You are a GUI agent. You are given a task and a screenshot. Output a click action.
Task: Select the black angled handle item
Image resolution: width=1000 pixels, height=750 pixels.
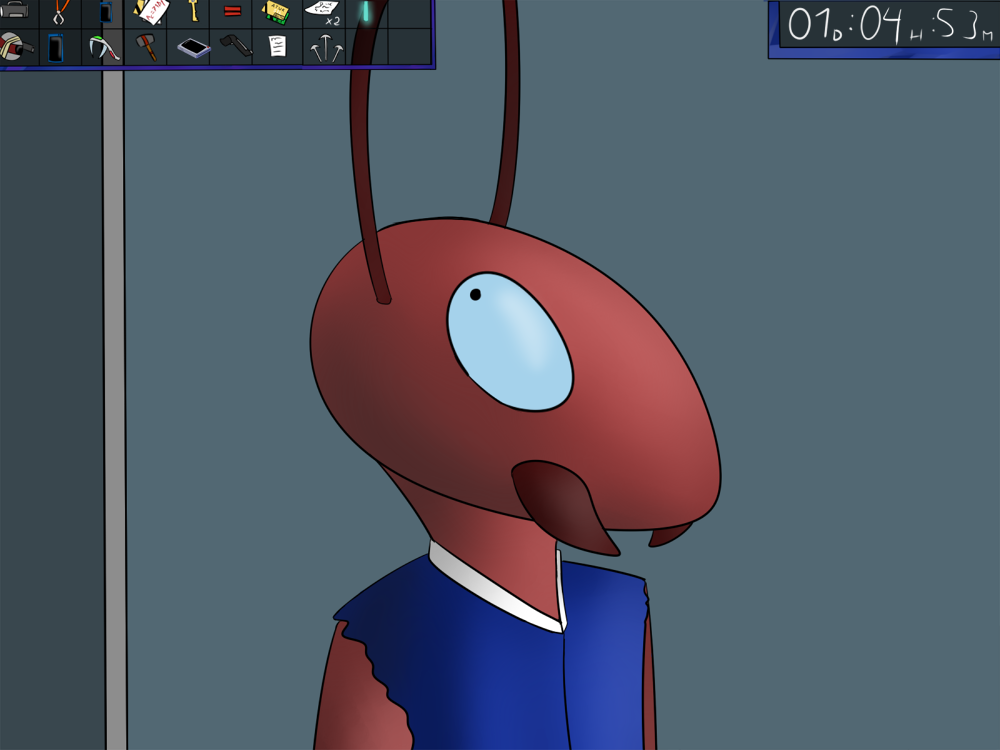tap(234, 46)
